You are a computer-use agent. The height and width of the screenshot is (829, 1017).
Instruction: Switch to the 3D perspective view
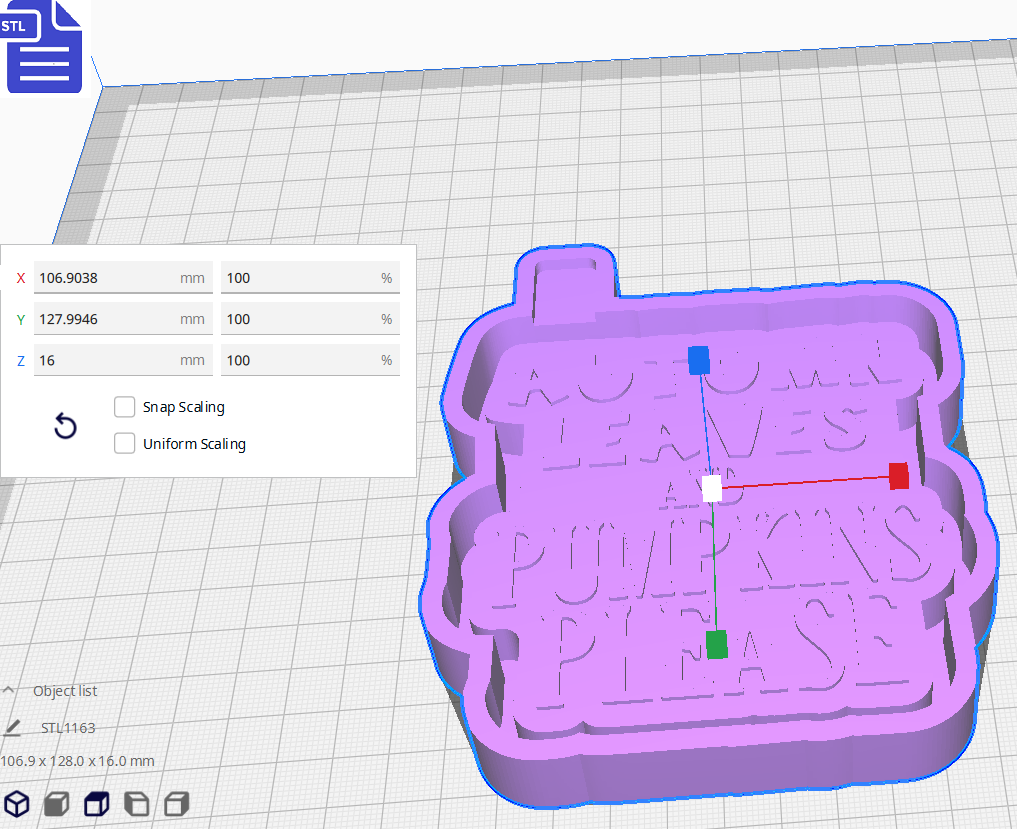point(17,804)
